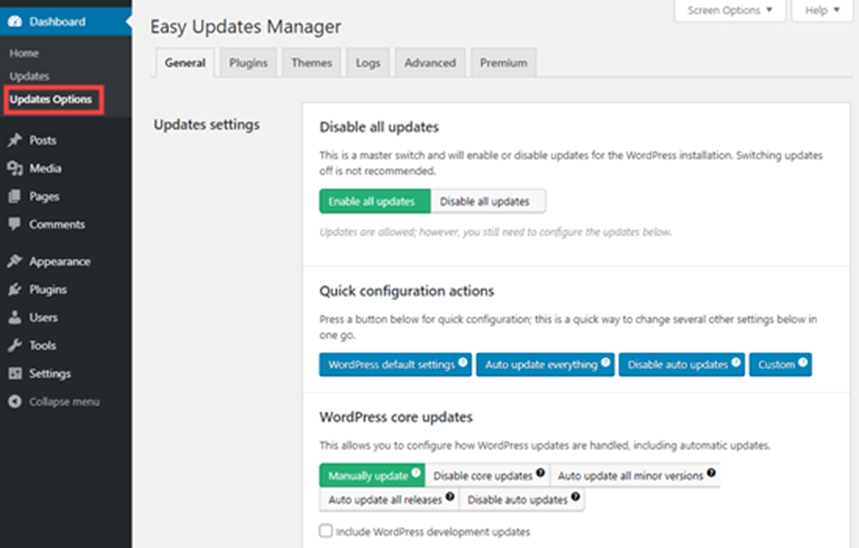Click help icon on Auto update everything

(x=605, y=362)
